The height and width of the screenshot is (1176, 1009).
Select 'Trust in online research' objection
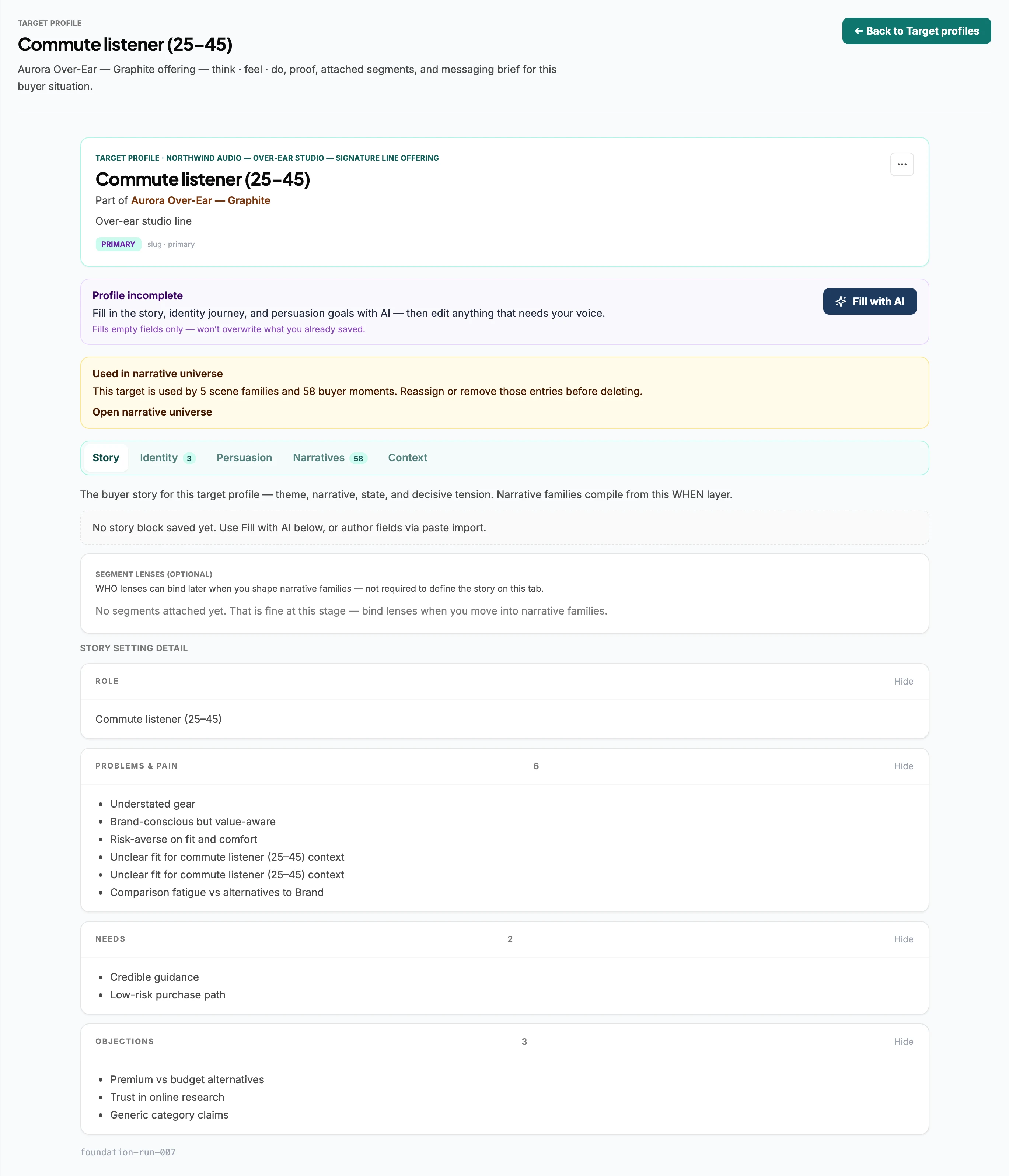click(167, 1097)
